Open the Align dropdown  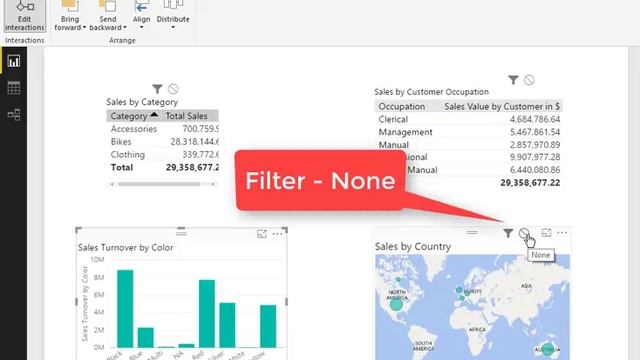[x=142, y=16]
